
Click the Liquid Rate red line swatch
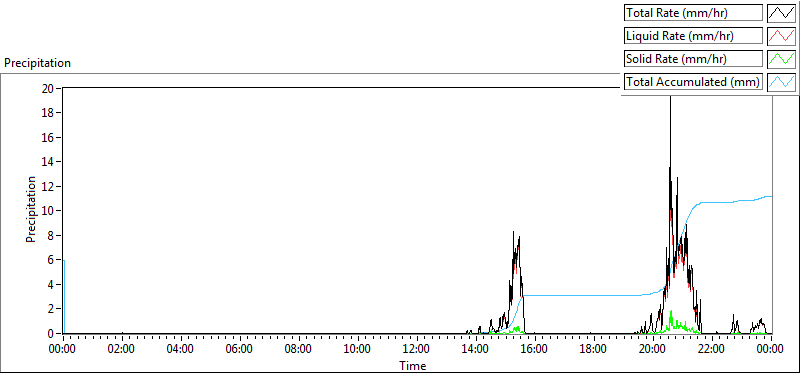click(x=781, y=36)
